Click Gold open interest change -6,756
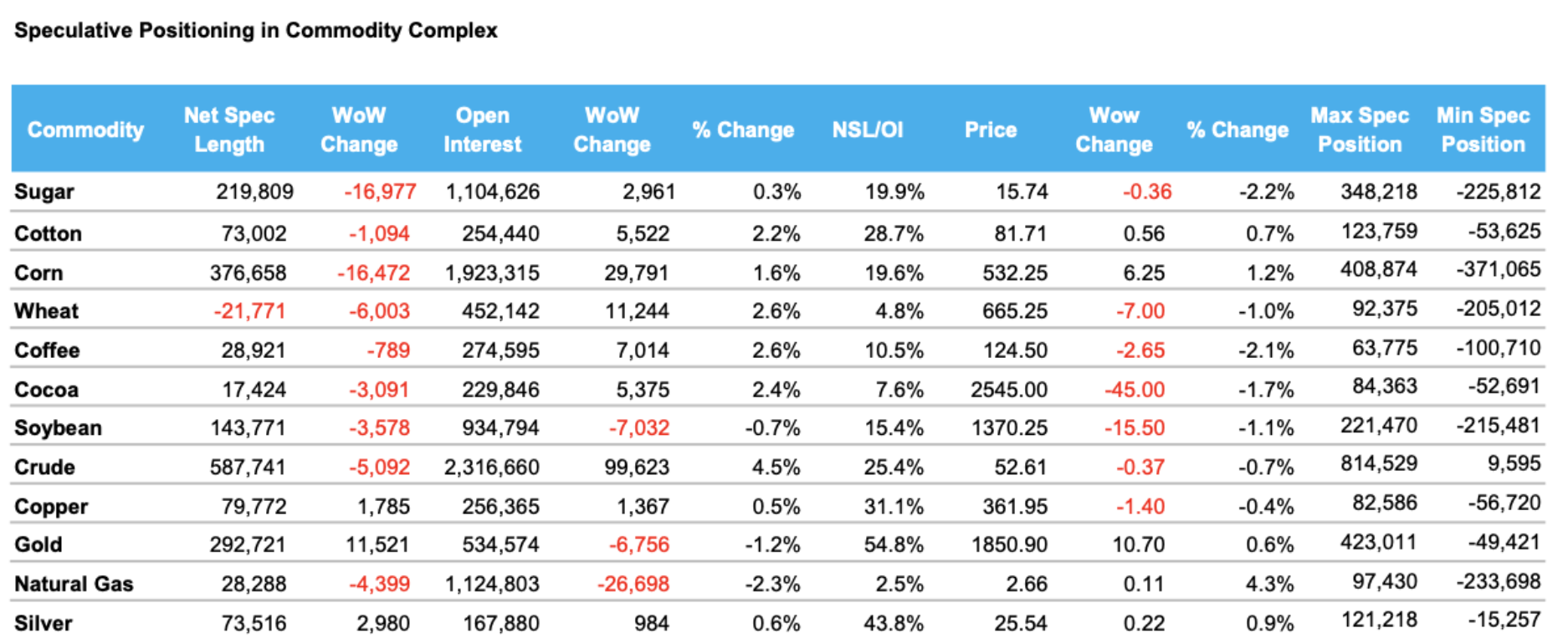This screenshot has height=644, width=1568. click(x=639, y=544)
